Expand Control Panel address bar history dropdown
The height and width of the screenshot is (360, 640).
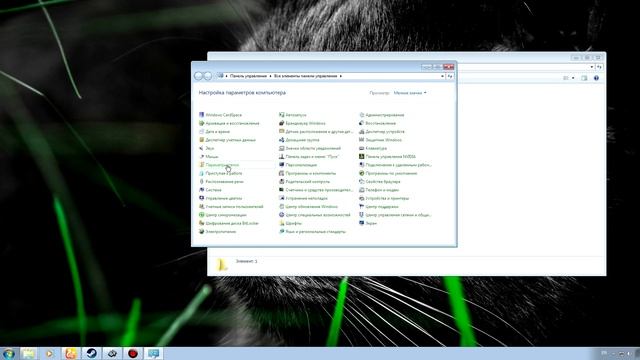[x=442, y=76]
